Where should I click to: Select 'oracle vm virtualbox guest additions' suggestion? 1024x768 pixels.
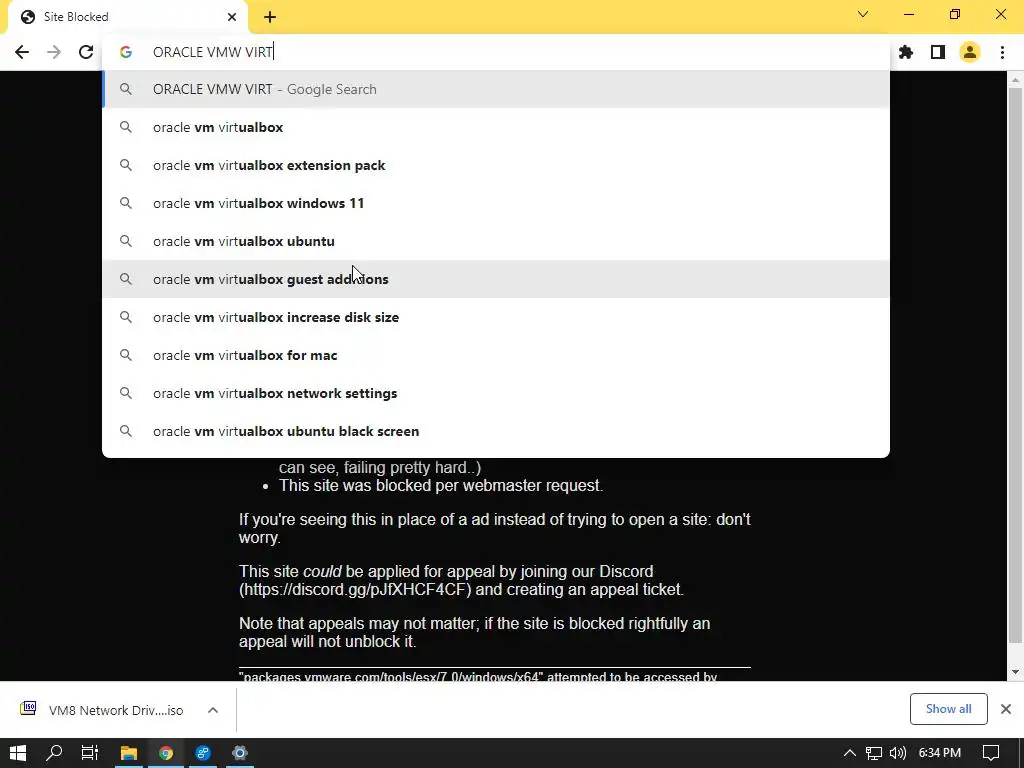point(496,279)
